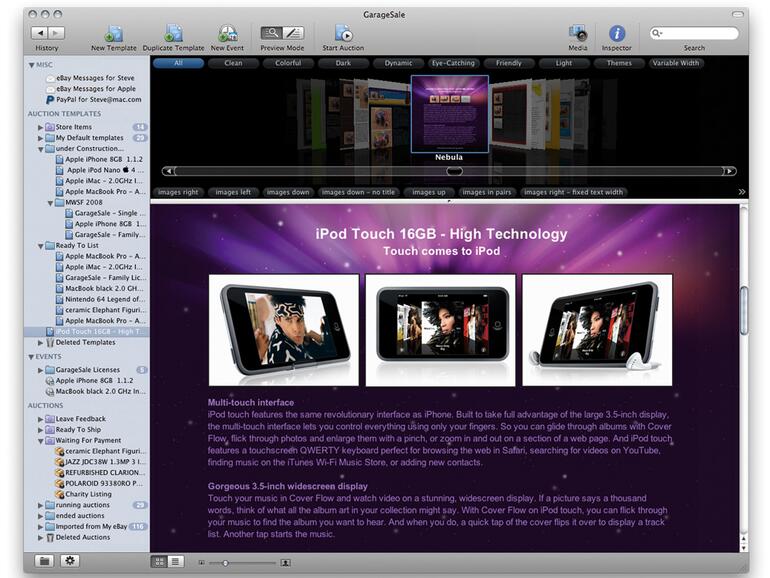The image size is (770, 578).
Task: Choose the images in pairs layout
Action: [487, 192]
